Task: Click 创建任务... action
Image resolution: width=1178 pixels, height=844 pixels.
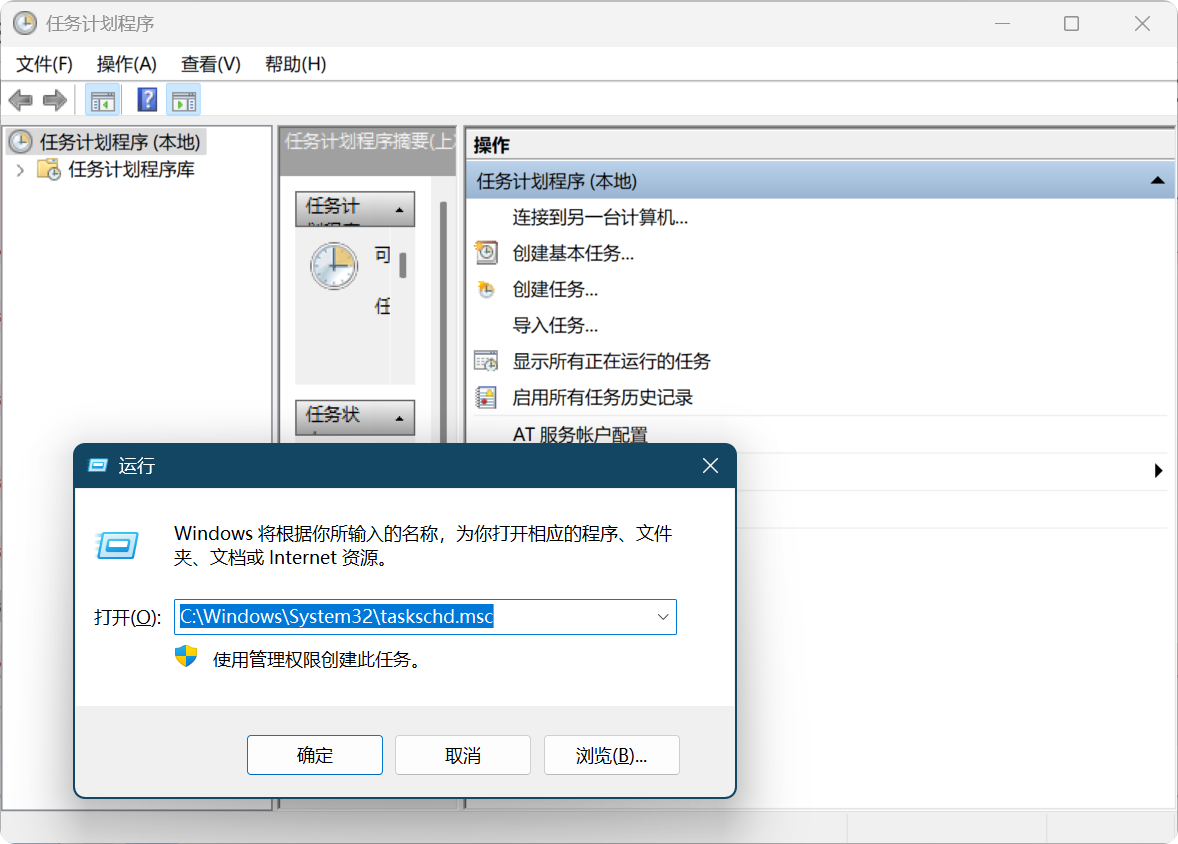Action: pyautogui.click(x=555, y=289)
